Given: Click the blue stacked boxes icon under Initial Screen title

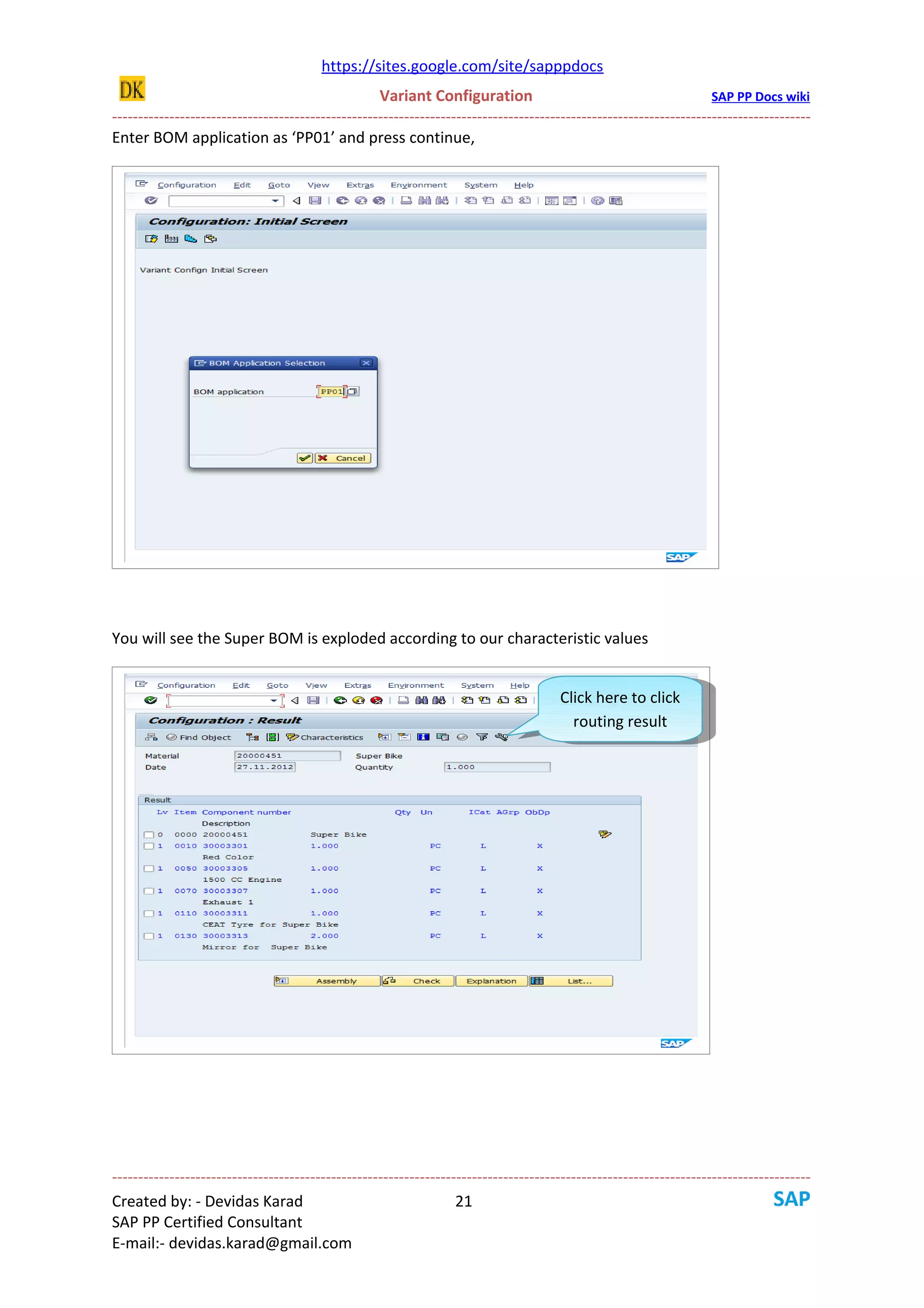Looking at the screenshot, I should pyautogui.click(x=191, y=239).
